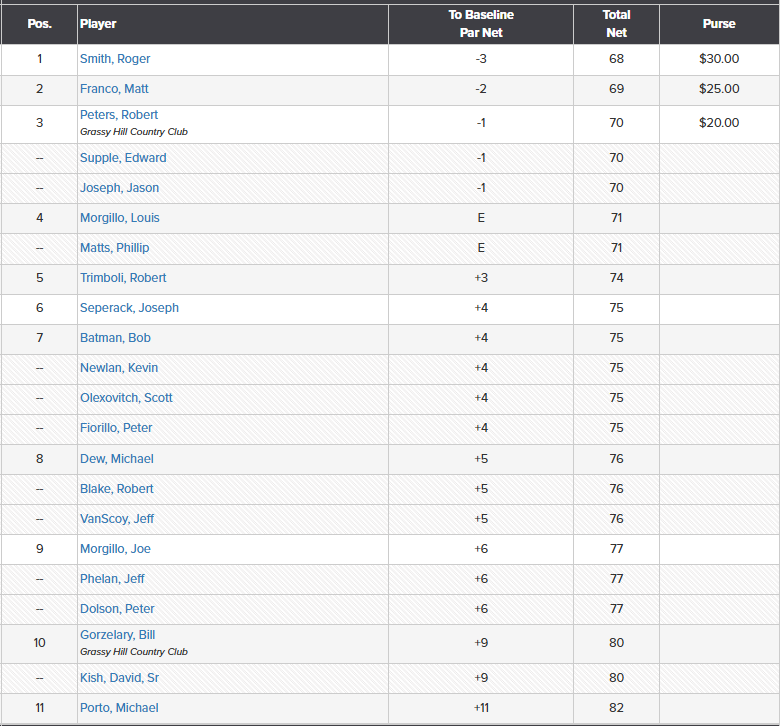Open Smith, Roger player link
The width and height of the screenshot is (780, 726).
pos(115,59)
